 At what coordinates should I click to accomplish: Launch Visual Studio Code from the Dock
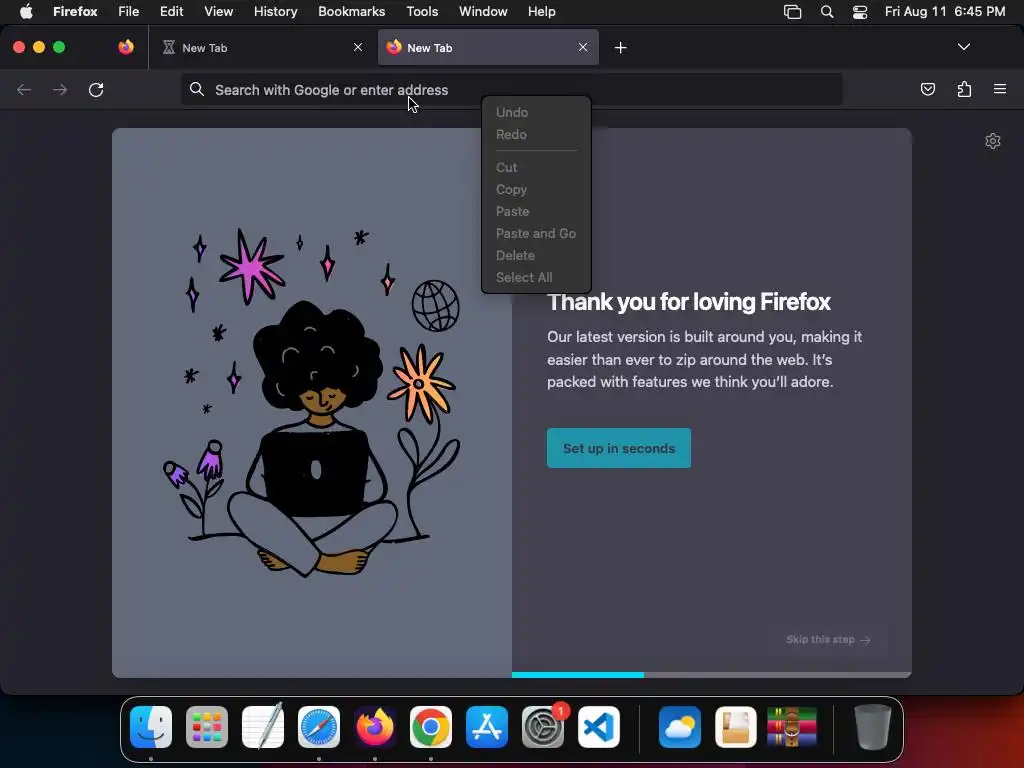[599, 727]
